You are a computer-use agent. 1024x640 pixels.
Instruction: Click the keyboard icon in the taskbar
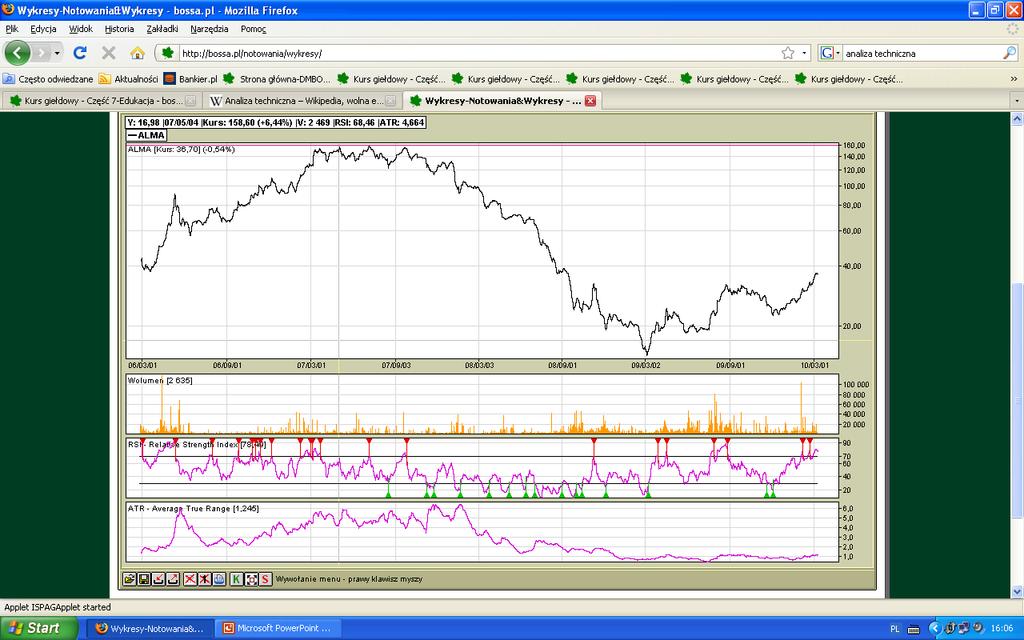[914, 629]
